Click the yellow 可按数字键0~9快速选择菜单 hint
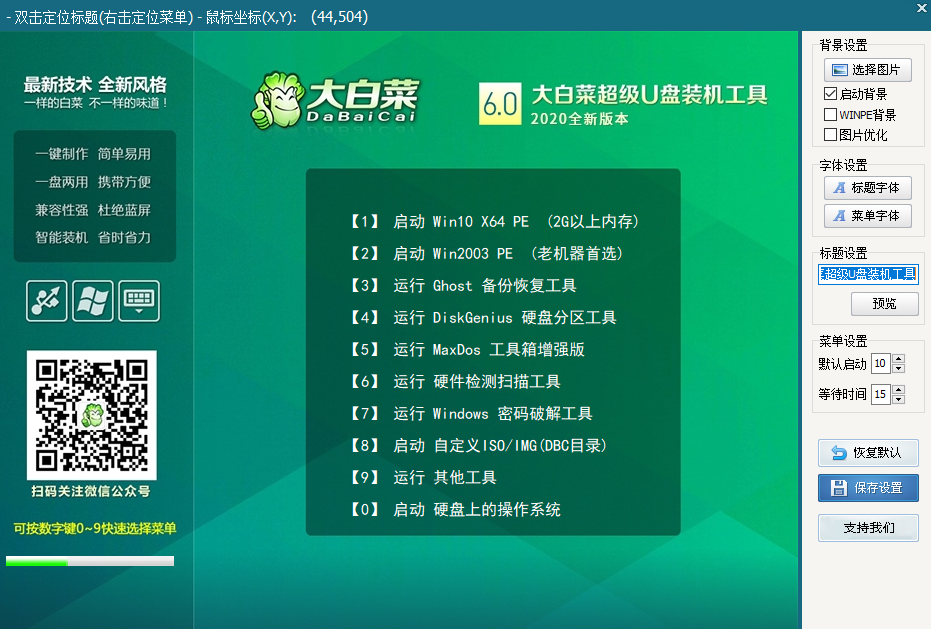The width and height of the screenshot is (931, 629). click(95, 529)
